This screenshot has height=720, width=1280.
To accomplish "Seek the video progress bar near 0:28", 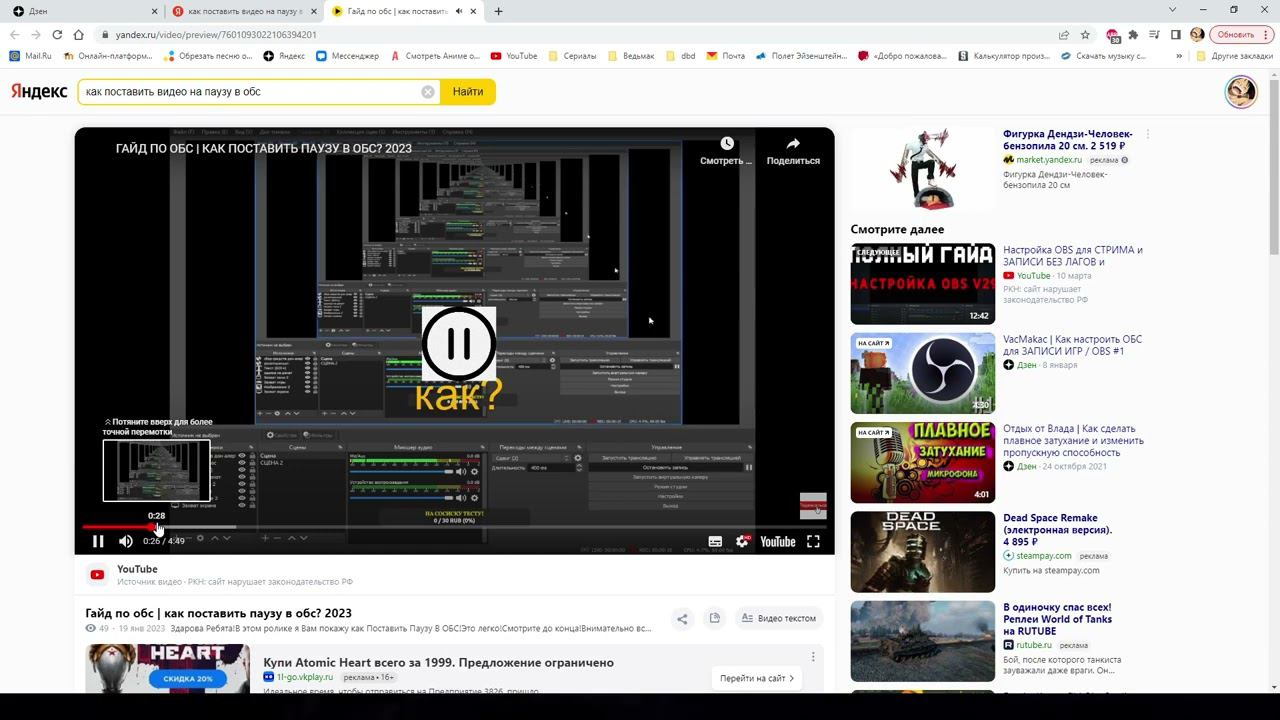I will pyautogui.click(x=157, y=527).
